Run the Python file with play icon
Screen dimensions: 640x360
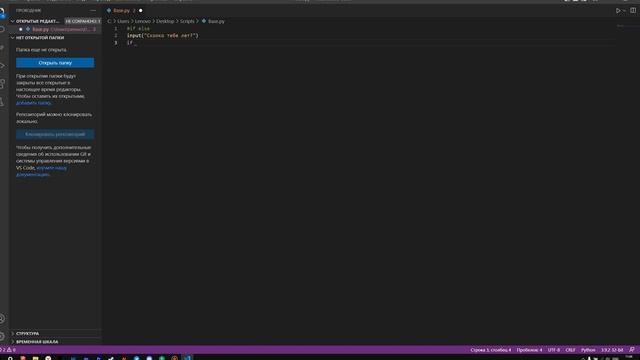tap(618, 11)
